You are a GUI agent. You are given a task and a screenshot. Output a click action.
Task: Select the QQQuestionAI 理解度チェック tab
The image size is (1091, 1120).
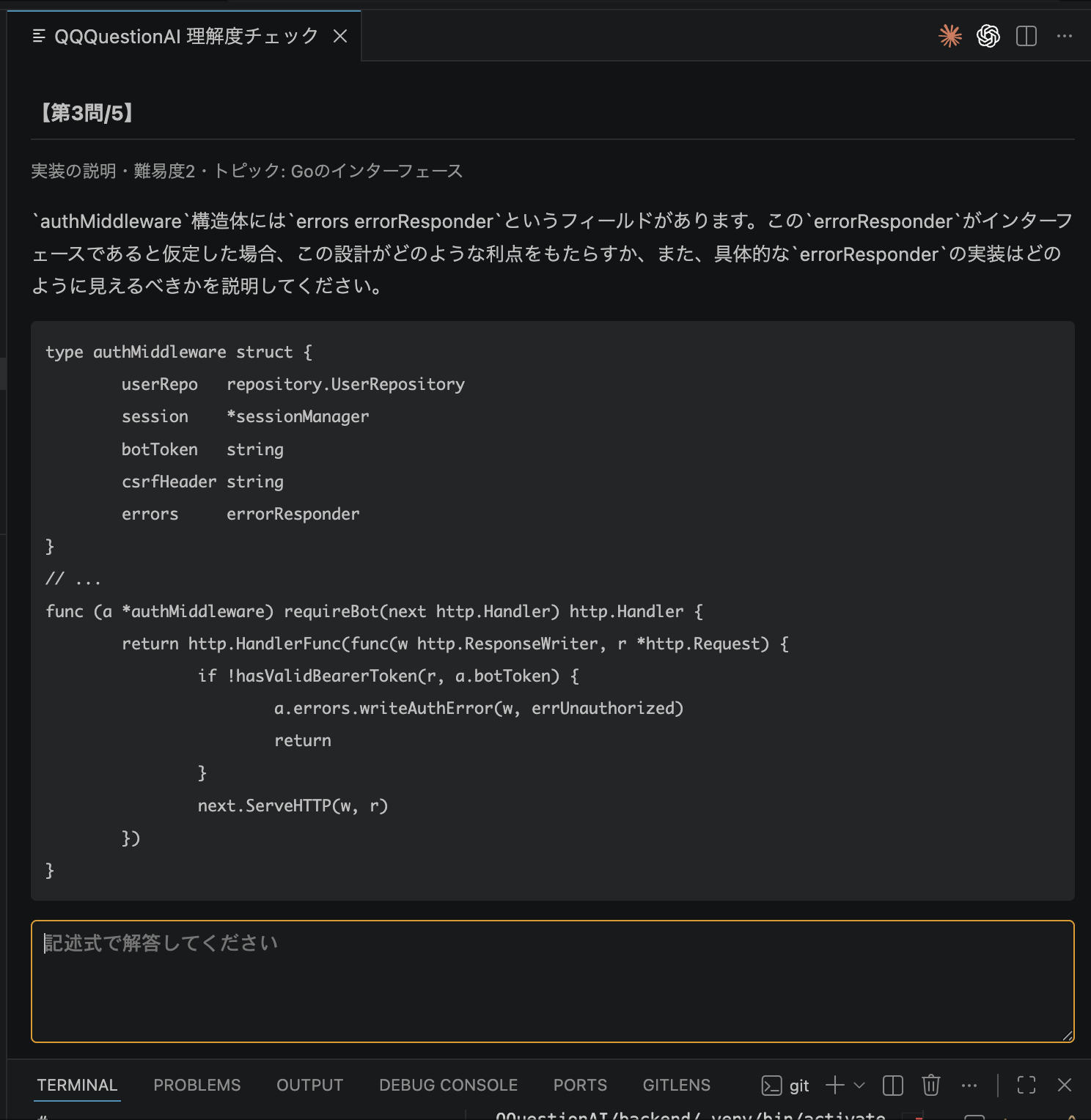[x=185, y=36]
